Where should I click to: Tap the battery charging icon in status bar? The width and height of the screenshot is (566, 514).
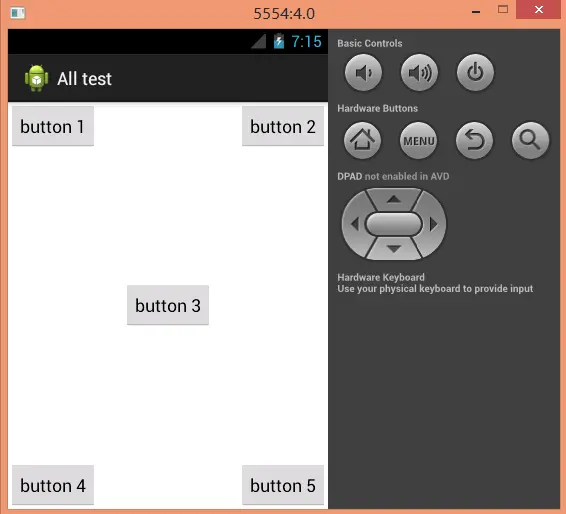(279, 41)
